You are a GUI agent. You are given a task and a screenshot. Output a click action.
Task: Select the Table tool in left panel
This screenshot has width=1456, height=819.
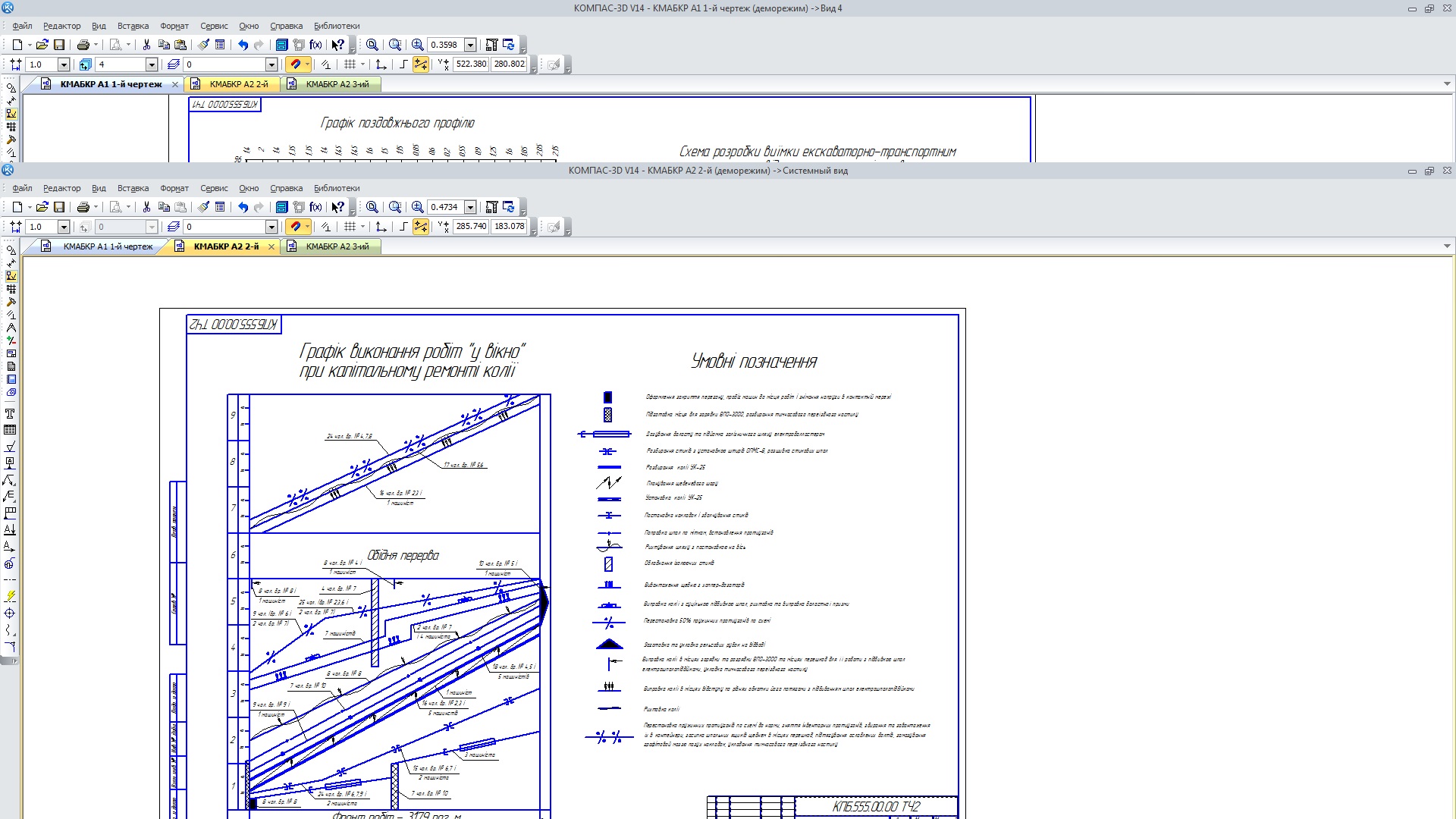click(10, 430)
